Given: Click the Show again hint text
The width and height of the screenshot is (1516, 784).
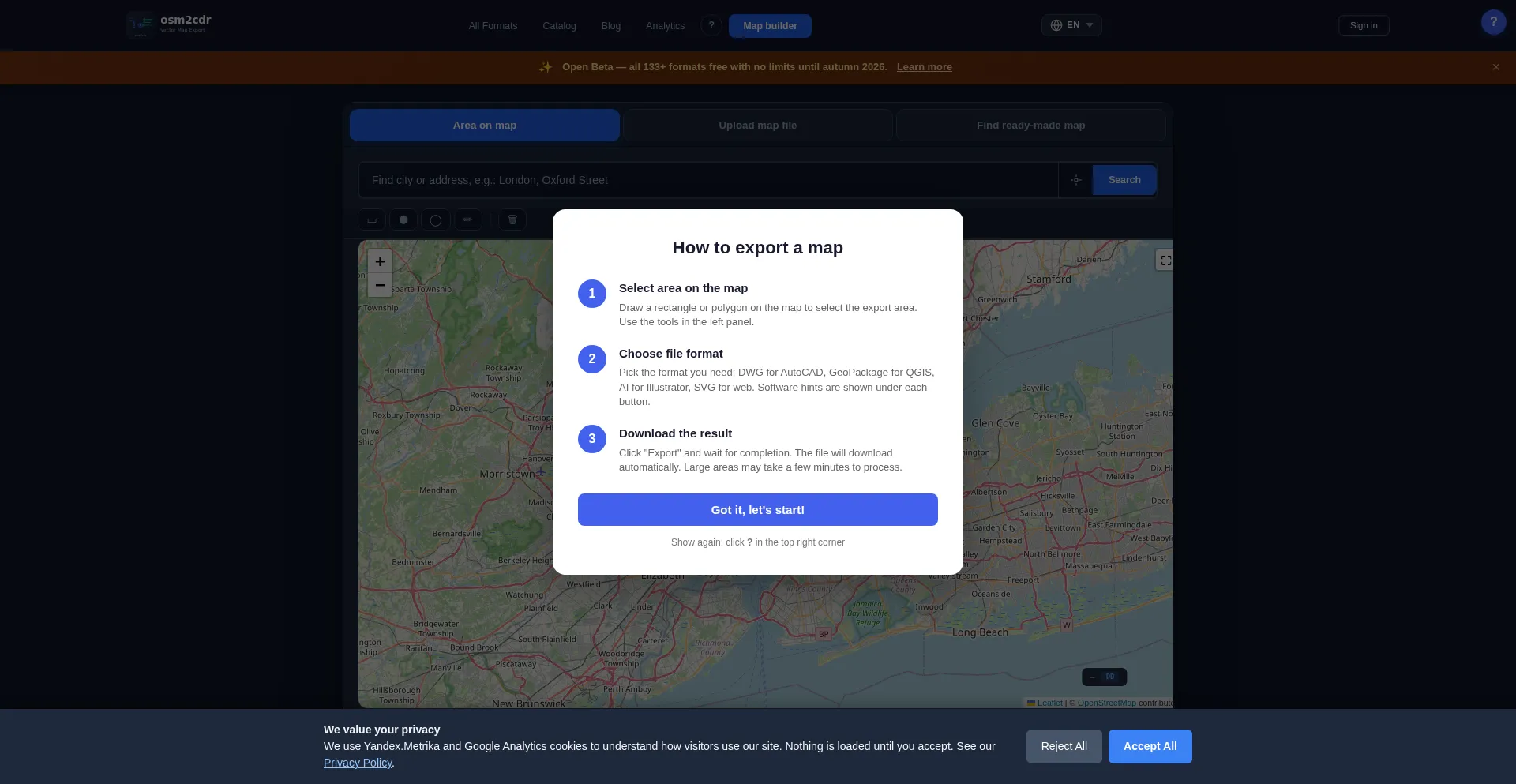Looking at the screenshot, I should point(758,542).
